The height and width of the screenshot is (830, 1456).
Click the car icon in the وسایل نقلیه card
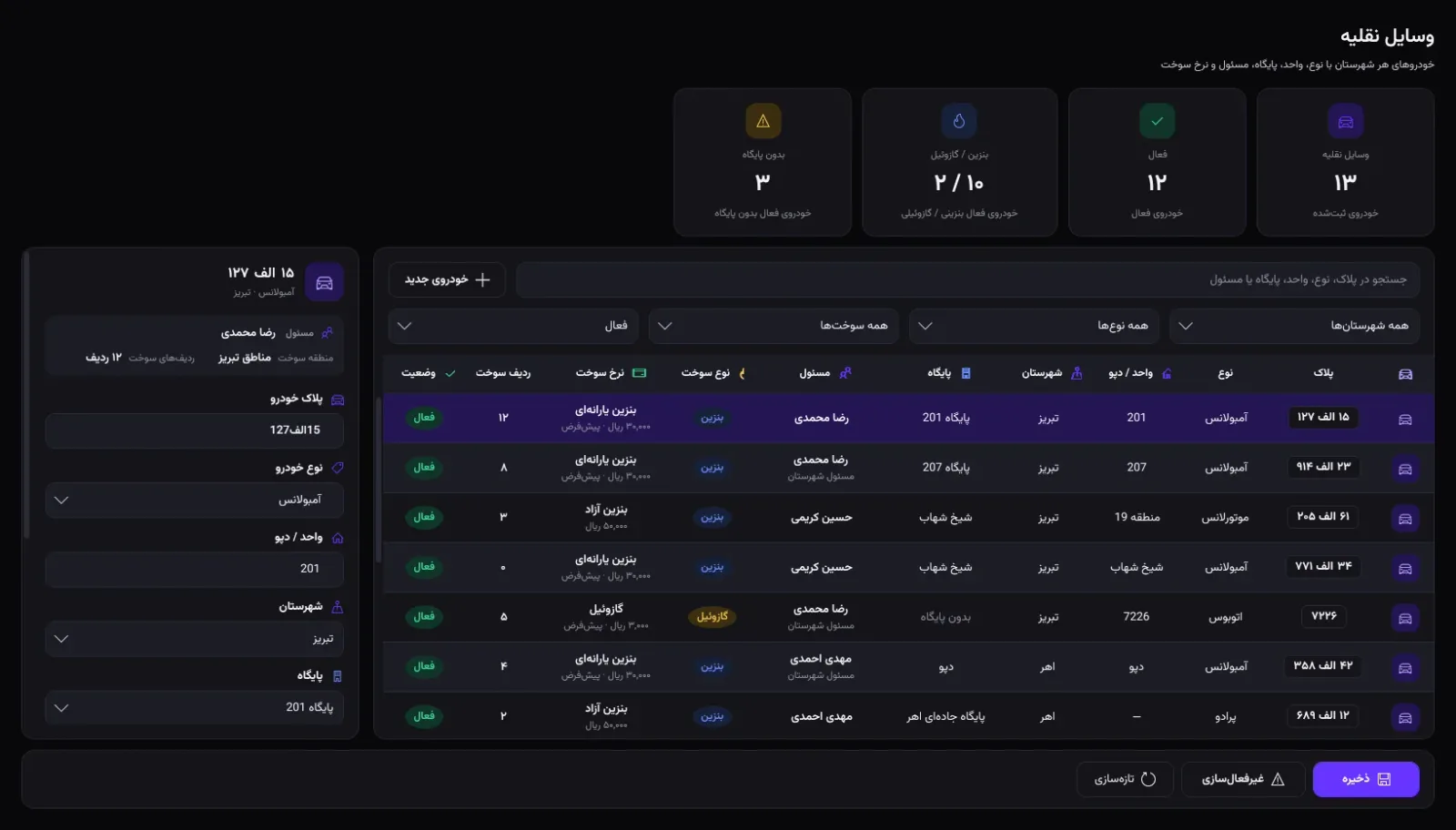click(x=1345, y=121)
